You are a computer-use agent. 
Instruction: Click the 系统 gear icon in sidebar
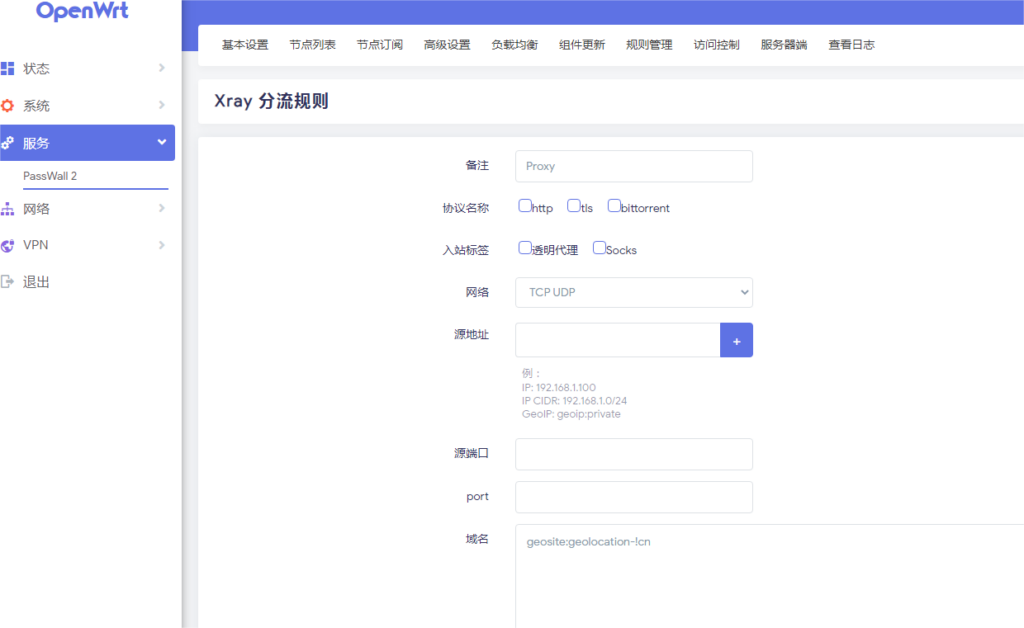click(7, 106)
